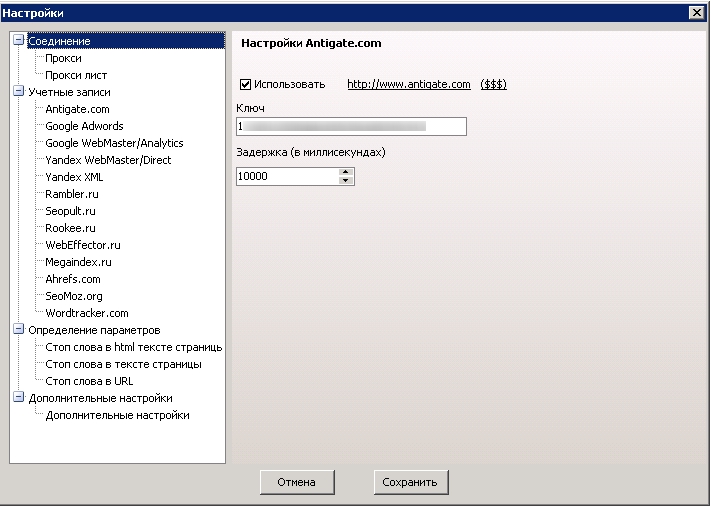Select the child Дополнительные настройки tree item
This screenshot has height=506, width=711.
coord(117,415)
